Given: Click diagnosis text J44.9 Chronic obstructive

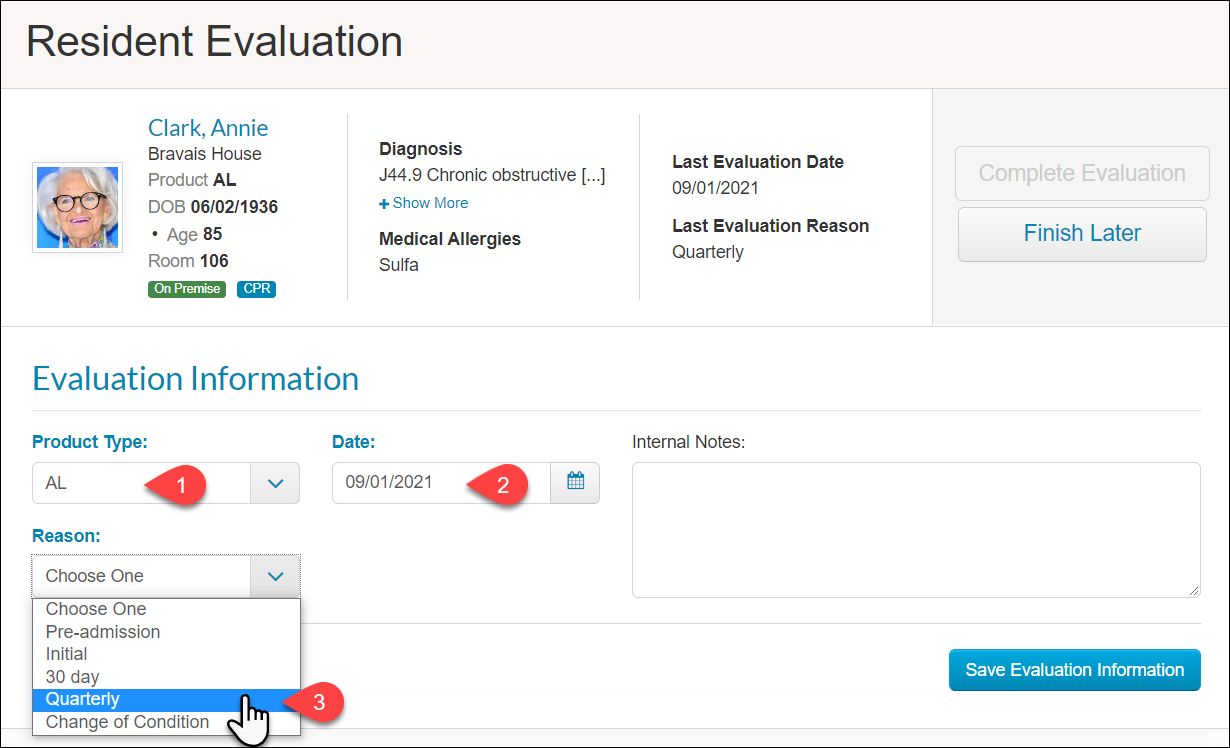Looking at the screenshot, I should click(492, 175).
